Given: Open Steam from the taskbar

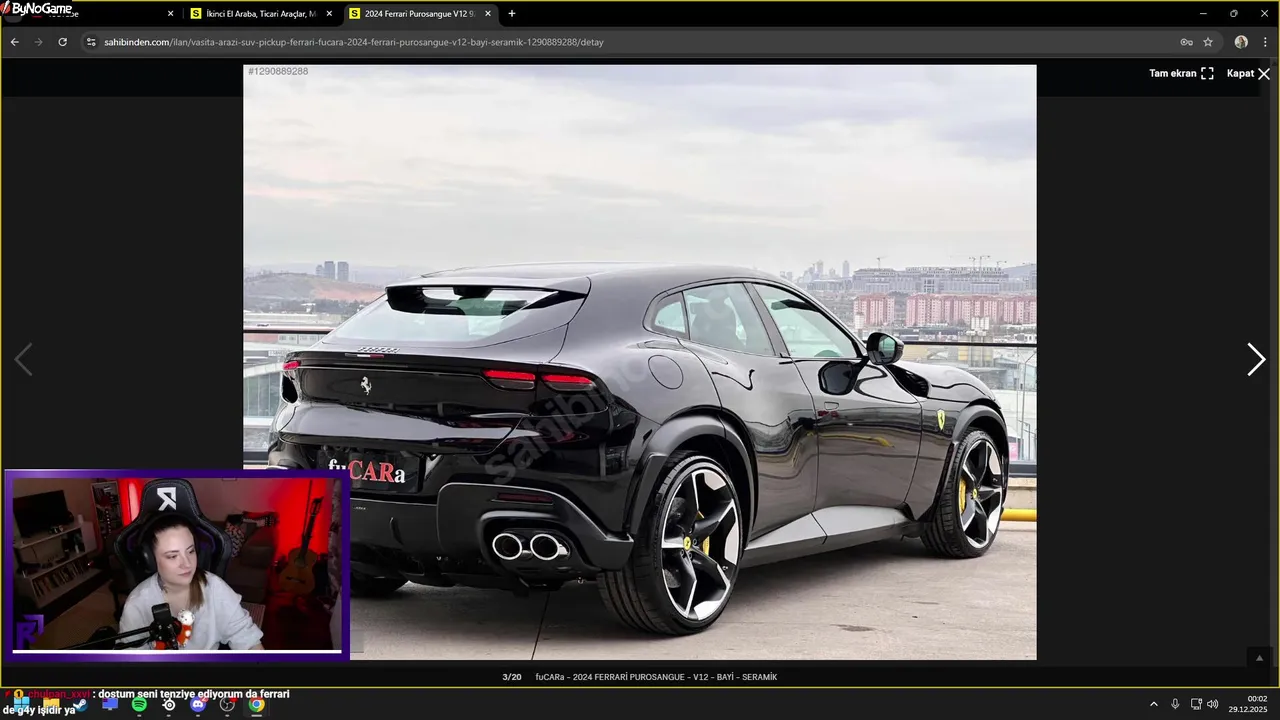Looking at the screenshot, I should [x=80, y=705].
